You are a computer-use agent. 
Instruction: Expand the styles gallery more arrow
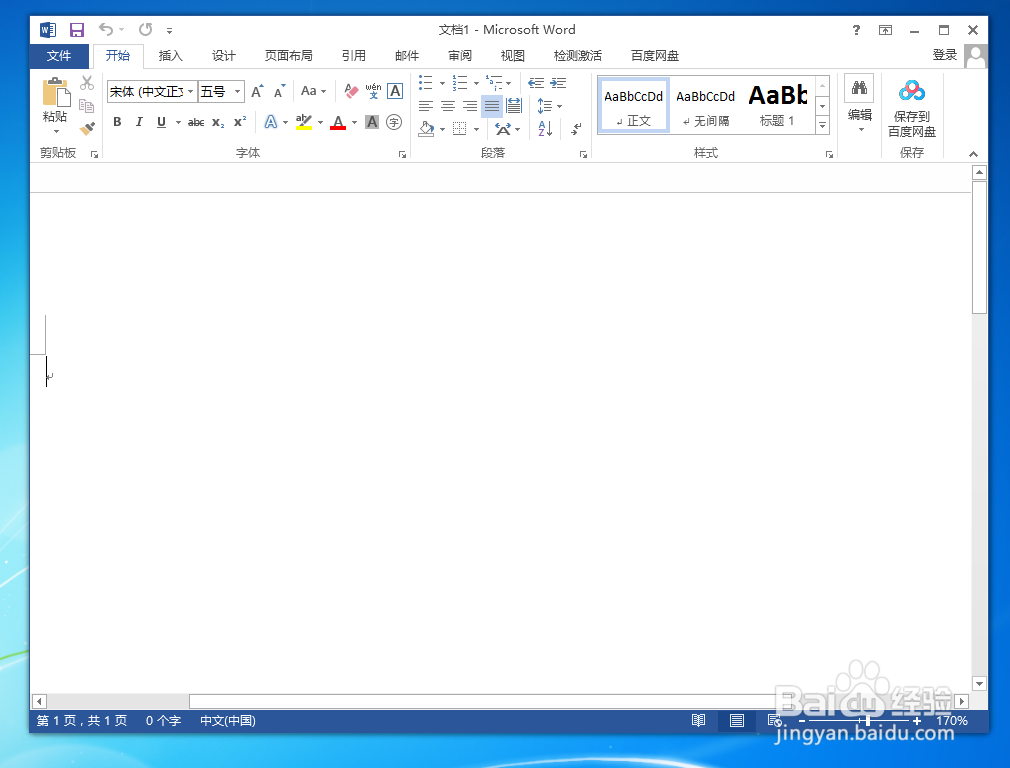(x=823, y=126)
